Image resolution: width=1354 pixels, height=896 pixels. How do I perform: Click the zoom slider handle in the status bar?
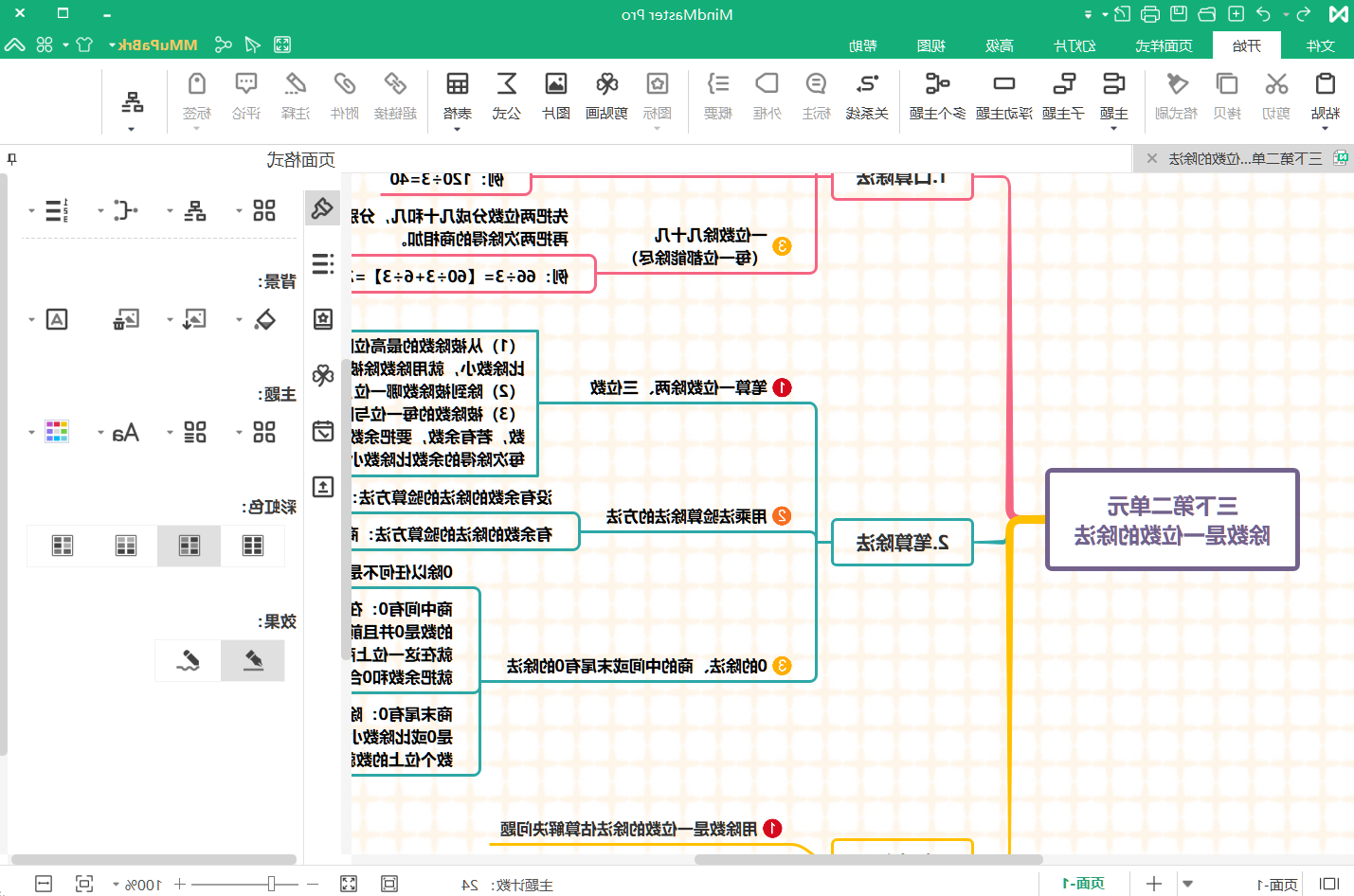click(271, 884)
